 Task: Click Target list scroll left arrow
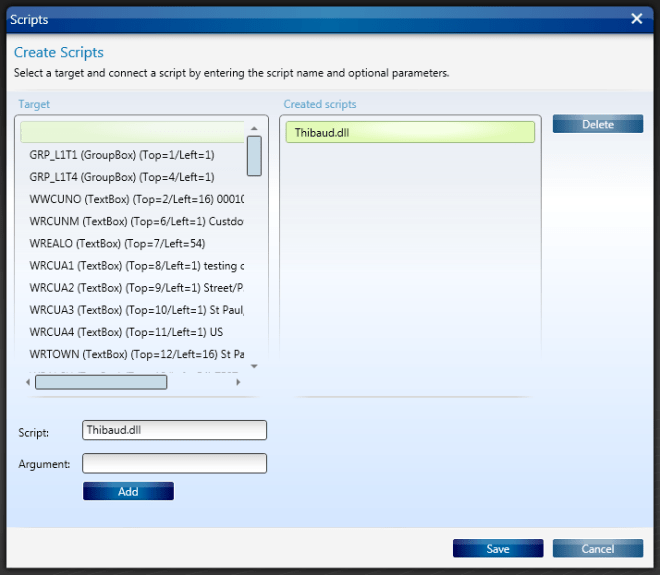pyautogui.click(x=26, y=381)
